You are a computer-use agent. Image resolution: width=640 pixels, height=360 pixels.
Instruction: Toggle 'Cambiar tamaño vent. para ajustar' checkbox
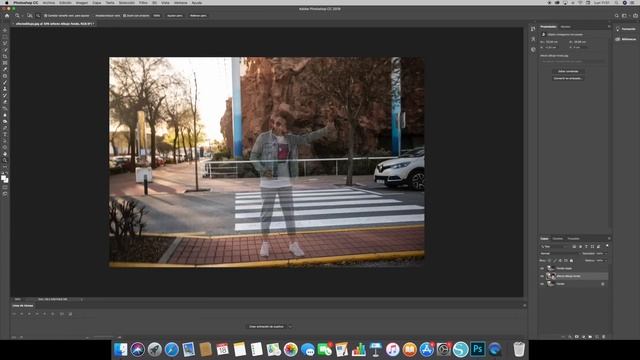[46, 16]
